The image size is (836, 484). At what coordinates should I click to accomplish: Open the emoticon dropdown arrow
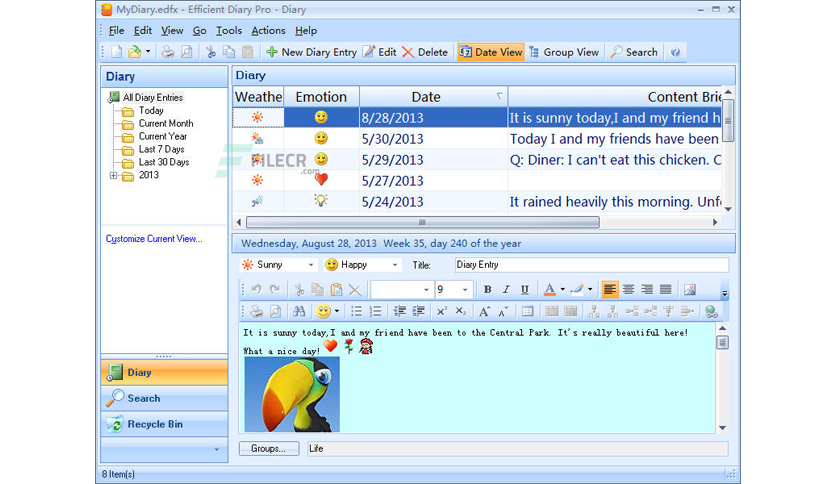pyautogui.click(x=336, y=311)
